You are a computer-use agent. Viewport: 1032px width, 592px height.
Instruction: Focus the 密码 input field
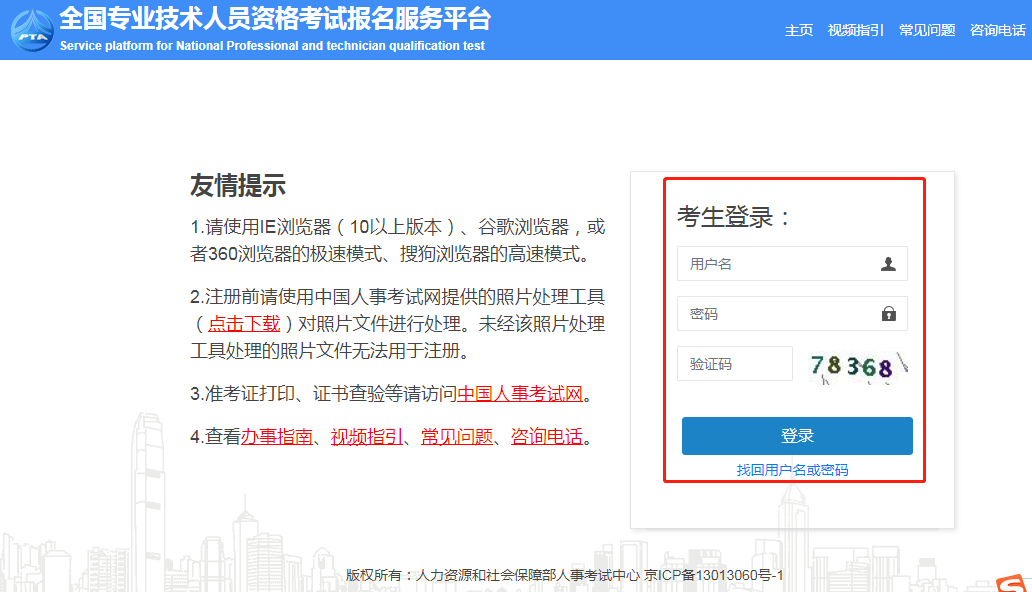coord(775,314)
